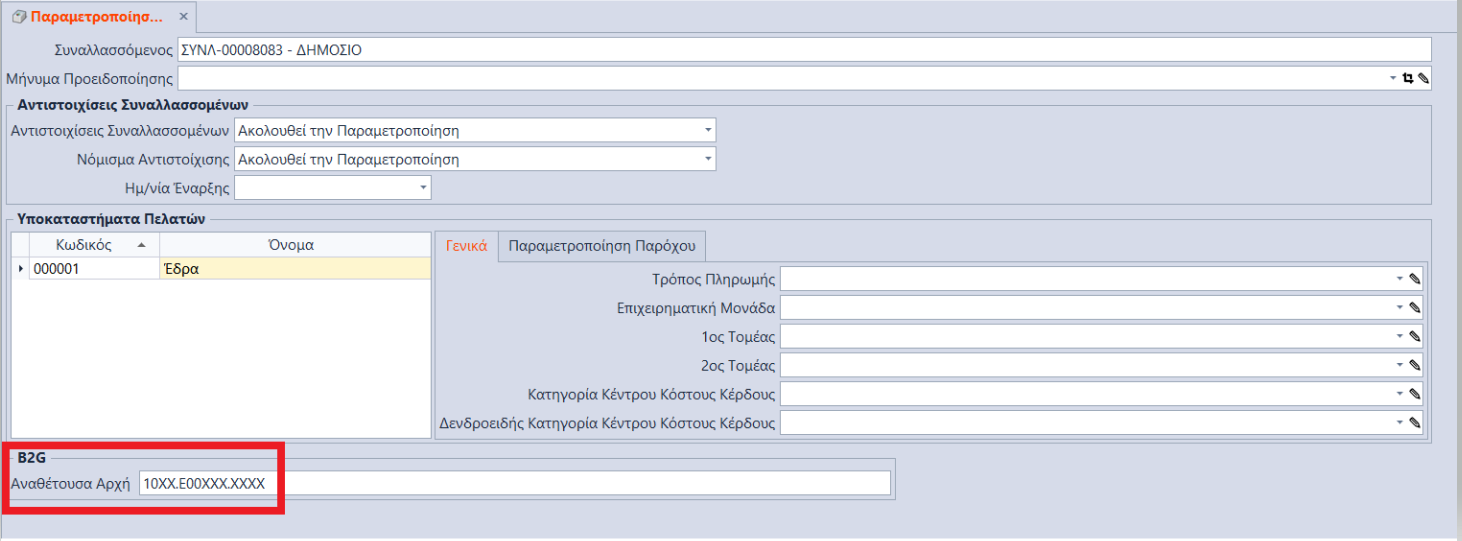Open the 2ος Τομέας pencil editor
1462x541 pixels.
pos(1414,366)
